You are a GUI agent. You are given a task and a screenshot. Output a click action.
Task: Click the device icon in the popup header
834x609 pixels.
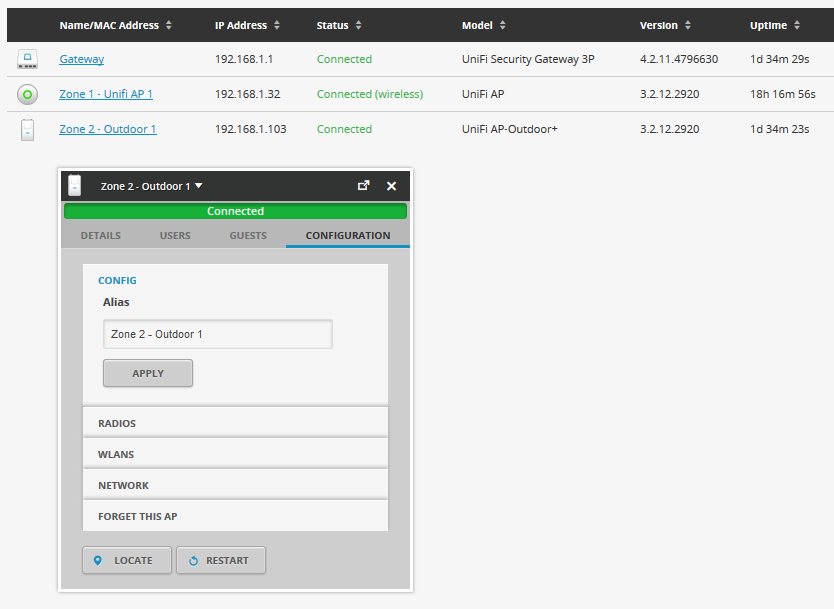pos(74,186)
